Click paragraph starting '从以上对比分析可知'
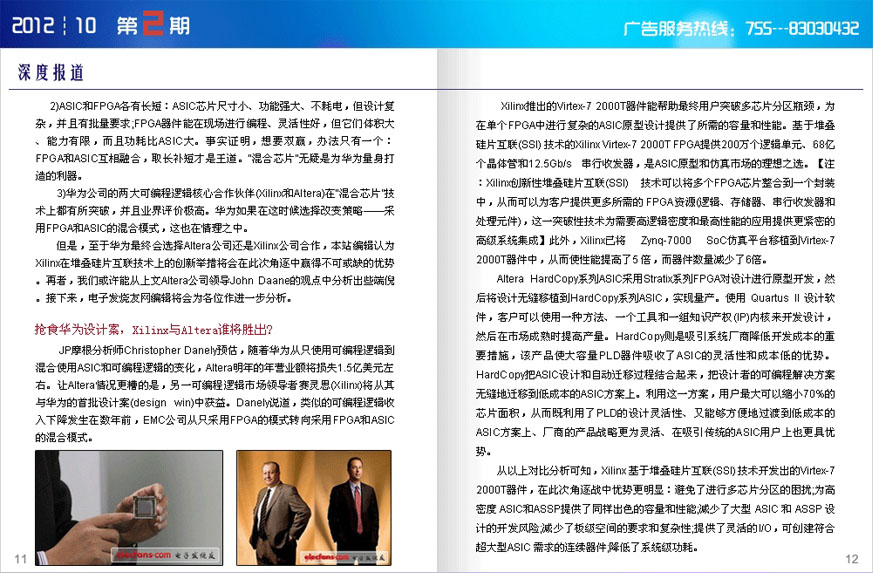Screen dimensions: 873x573 (x=655, y=509)
